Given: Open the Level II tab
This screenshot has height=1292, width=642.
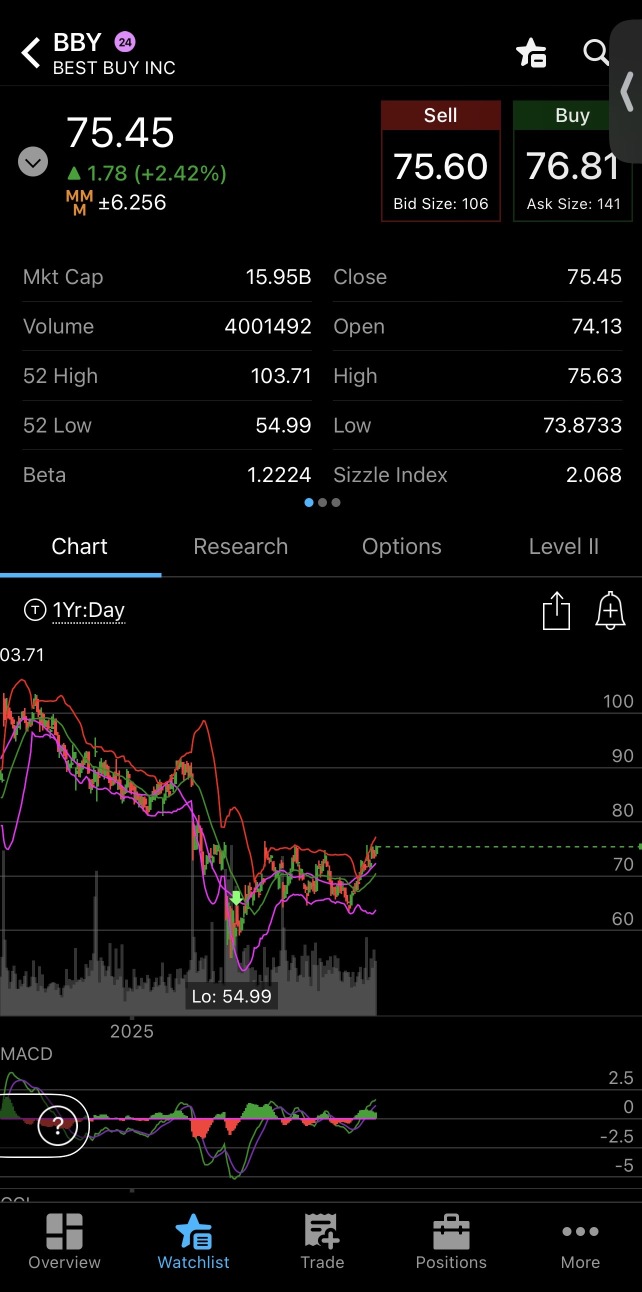Looking at the screenshot, I should tap(563, 547).
